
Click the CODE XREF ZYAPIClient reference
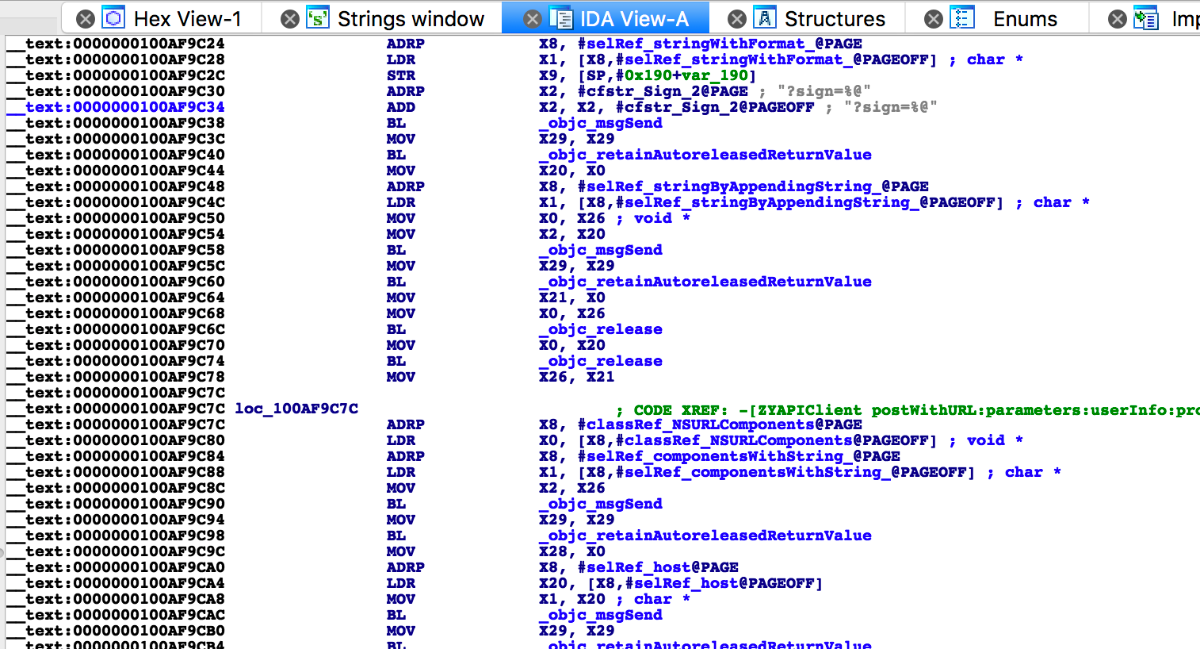[x=905, y=408]
